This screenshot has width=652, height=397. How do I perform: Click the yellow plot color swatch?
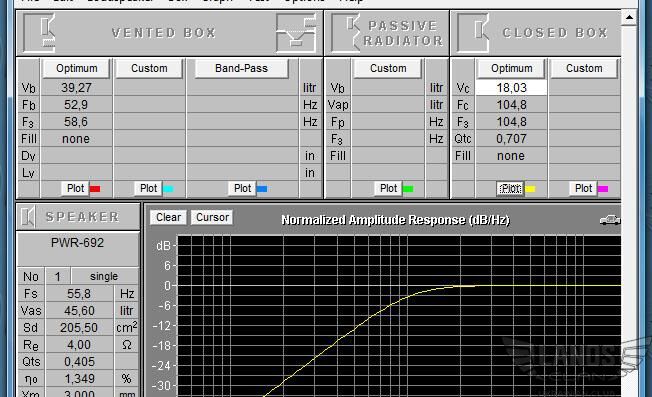(530, 189)
